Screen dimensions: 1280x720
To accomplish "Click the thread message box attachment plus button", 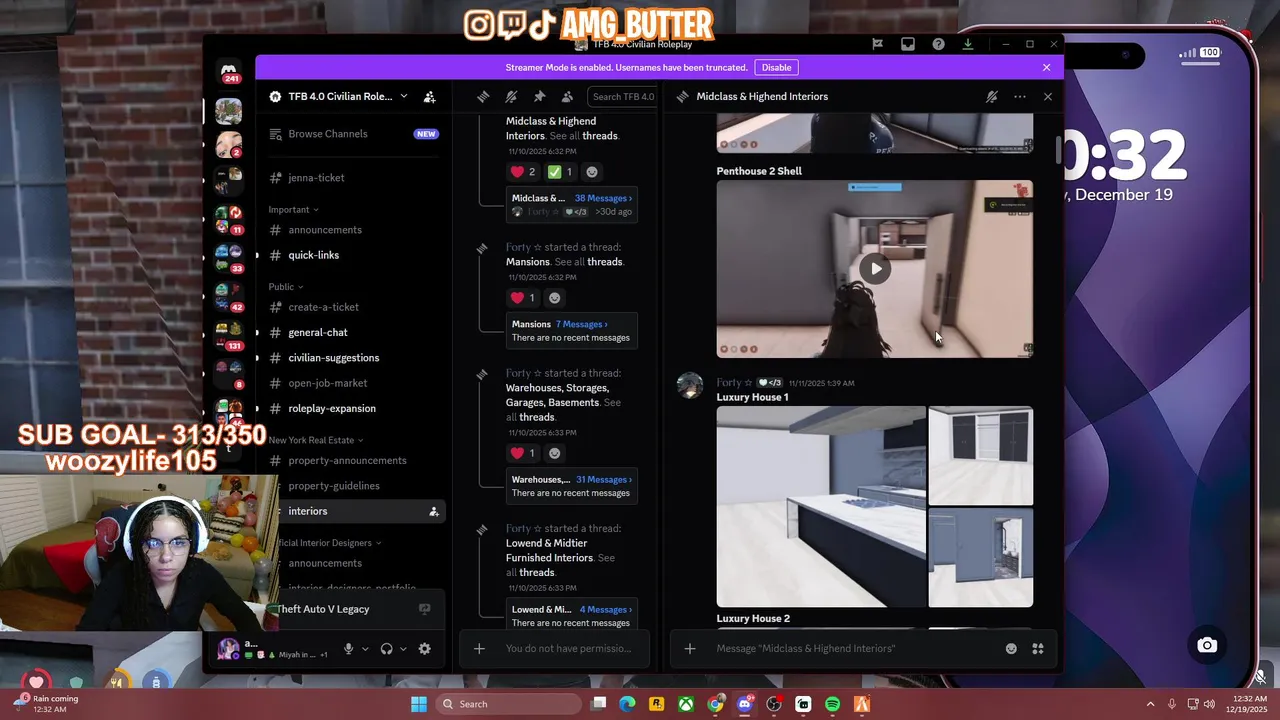I will pyautogui.click(x=689, y=649).
